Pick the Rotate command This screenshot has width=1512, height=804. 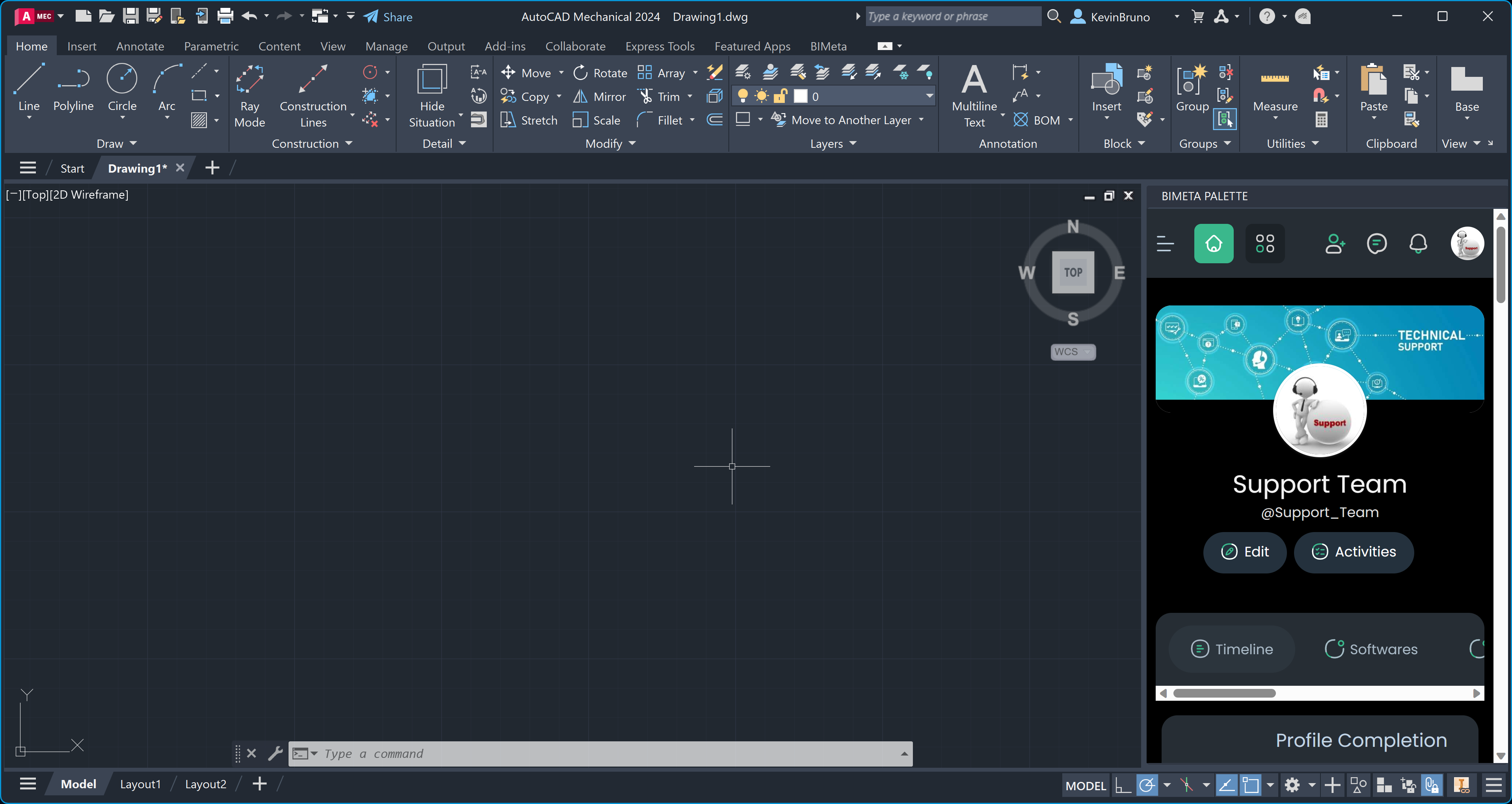click(x=600, y=73)
